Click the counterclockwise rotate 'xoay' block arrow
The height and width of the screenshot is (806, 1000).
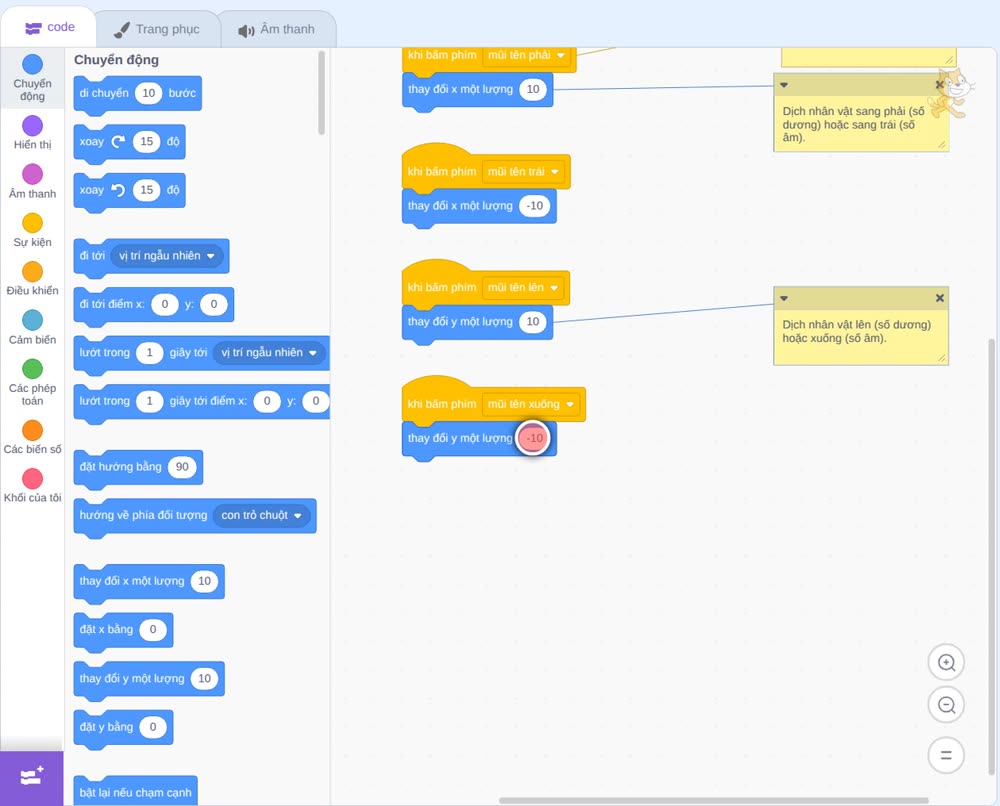pos(118,190)
